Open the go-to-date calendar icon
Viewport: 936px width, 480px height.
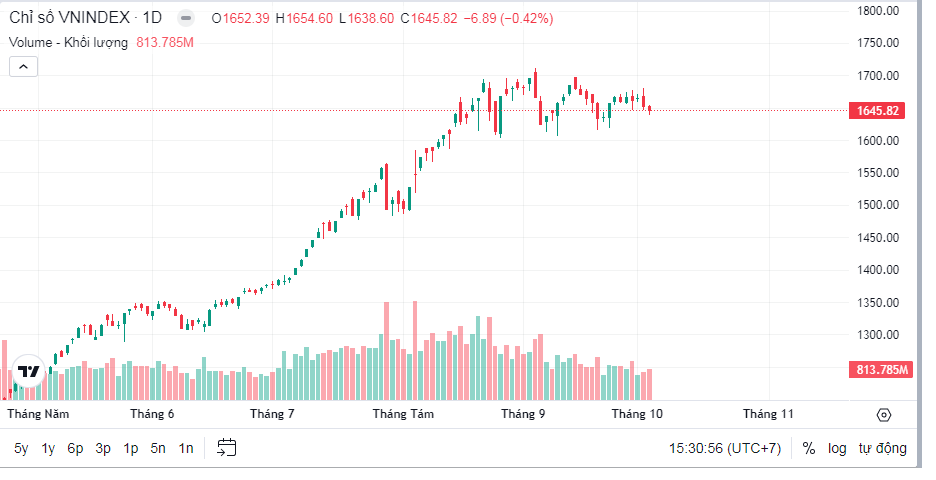[226, 448]
